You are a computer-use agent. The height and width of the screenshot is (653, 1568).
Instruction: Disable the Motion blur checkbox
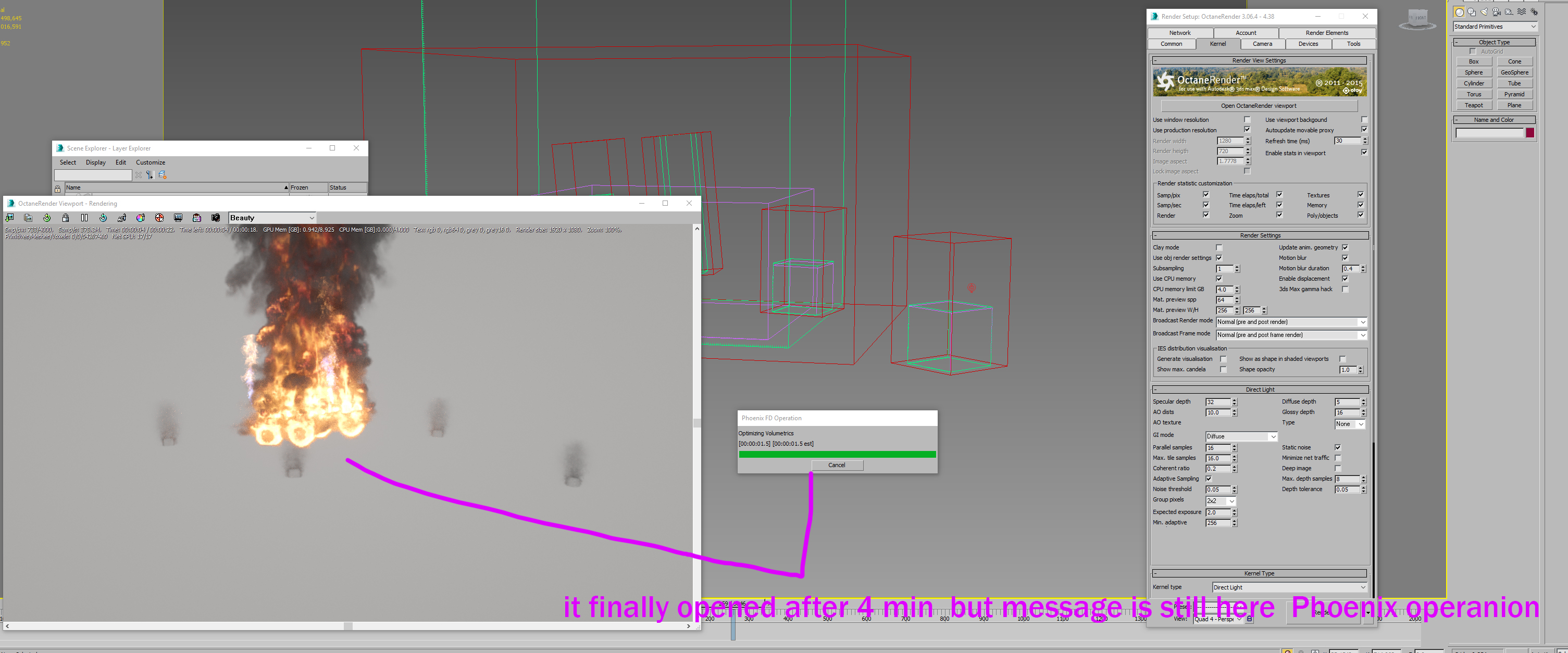[x=1345, y=257]
